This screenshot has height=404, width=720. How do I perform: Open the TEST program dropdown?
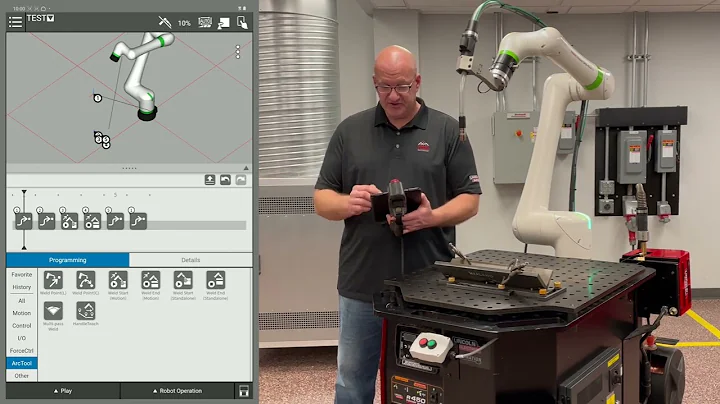tap(40, 18)
